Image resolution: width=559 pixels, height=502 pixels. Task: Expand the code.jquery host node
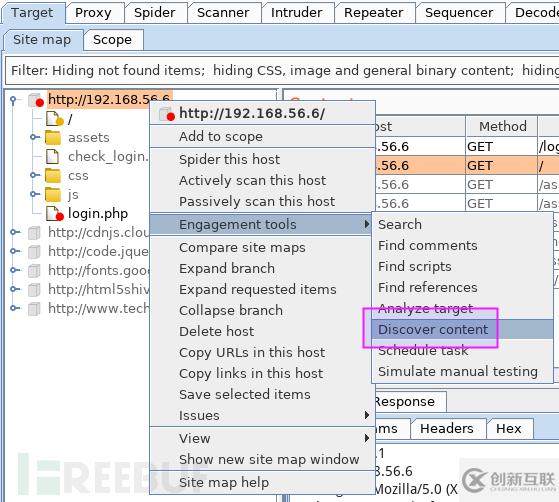pyautogui.click(x=14, y=251)
